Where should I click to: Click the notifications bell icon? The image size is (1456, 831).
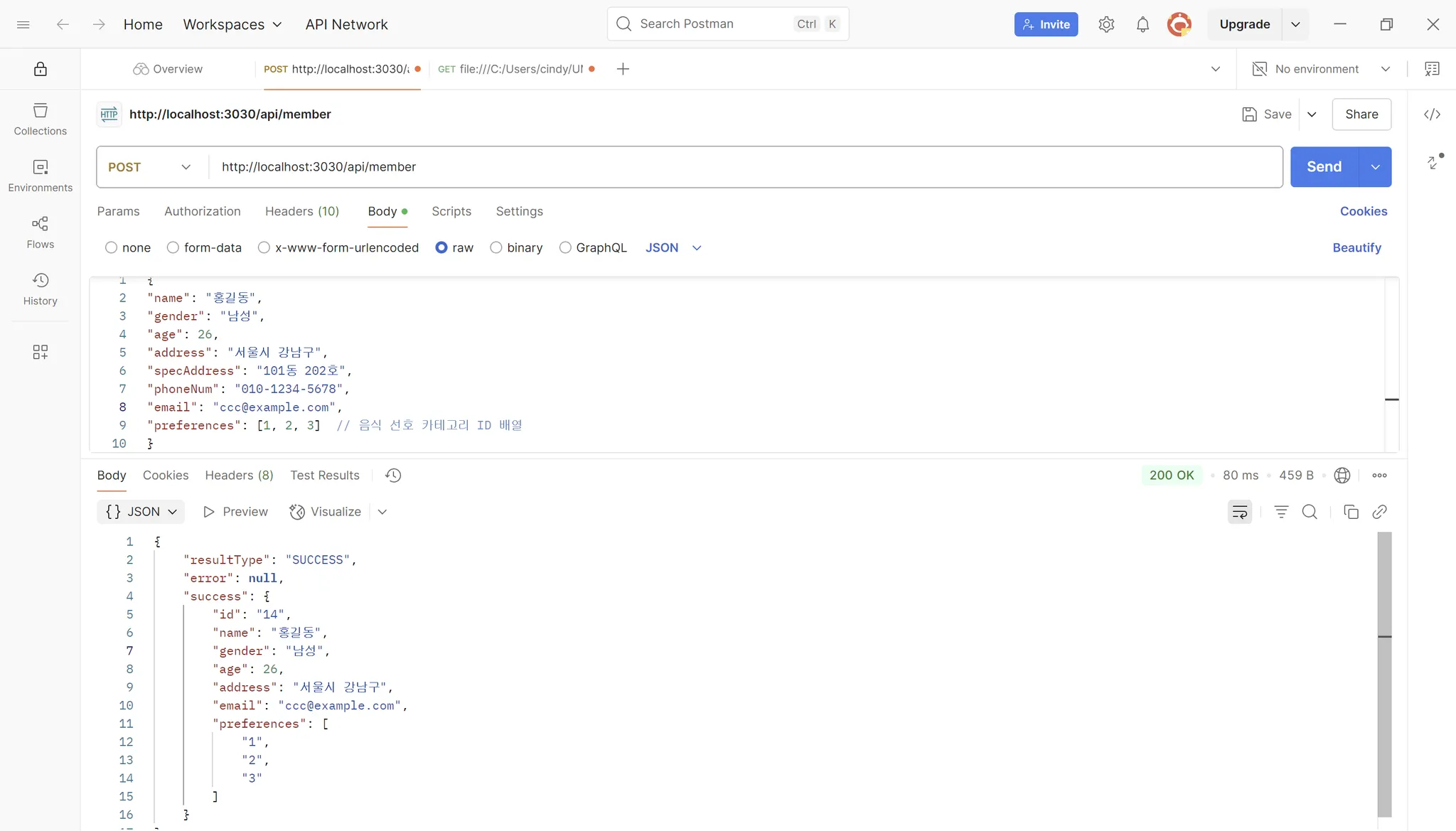(x=1142, y=24)
